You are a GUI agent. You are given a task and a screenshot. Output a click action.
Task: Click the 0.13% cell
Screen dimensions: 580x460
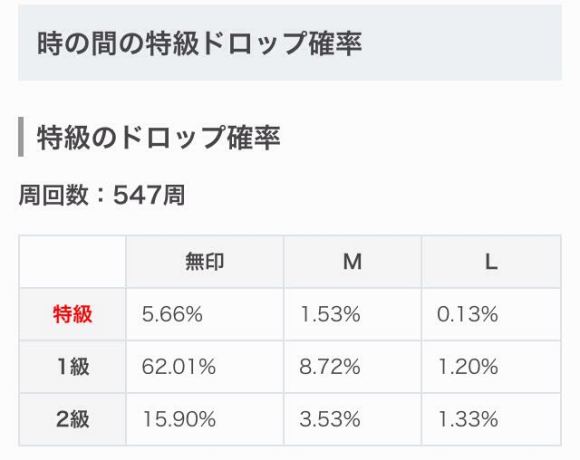[491, 314]
